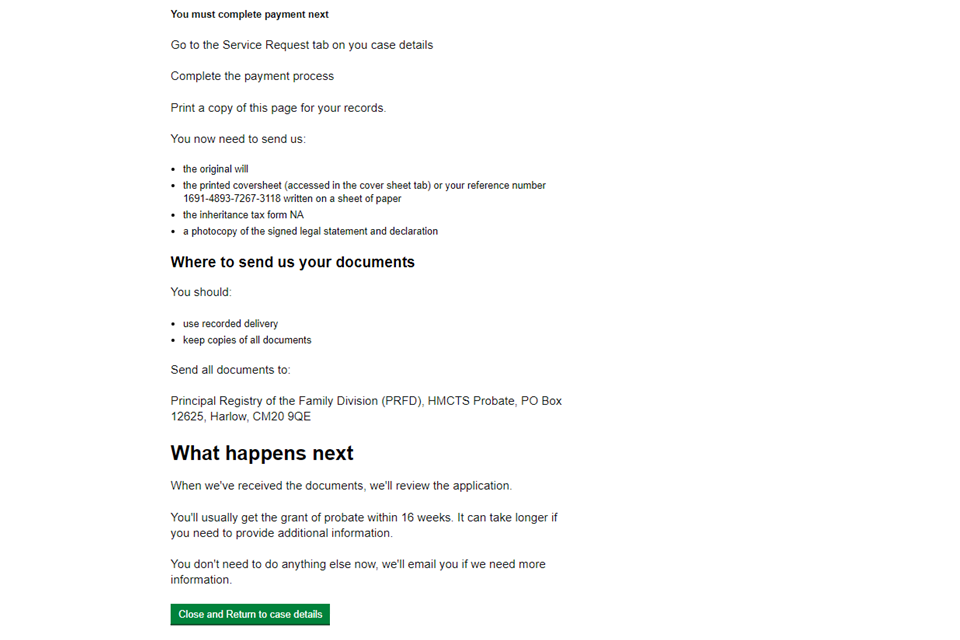Click the printed coversheet bullet item
960x640 pixels.
pos(364,185)
